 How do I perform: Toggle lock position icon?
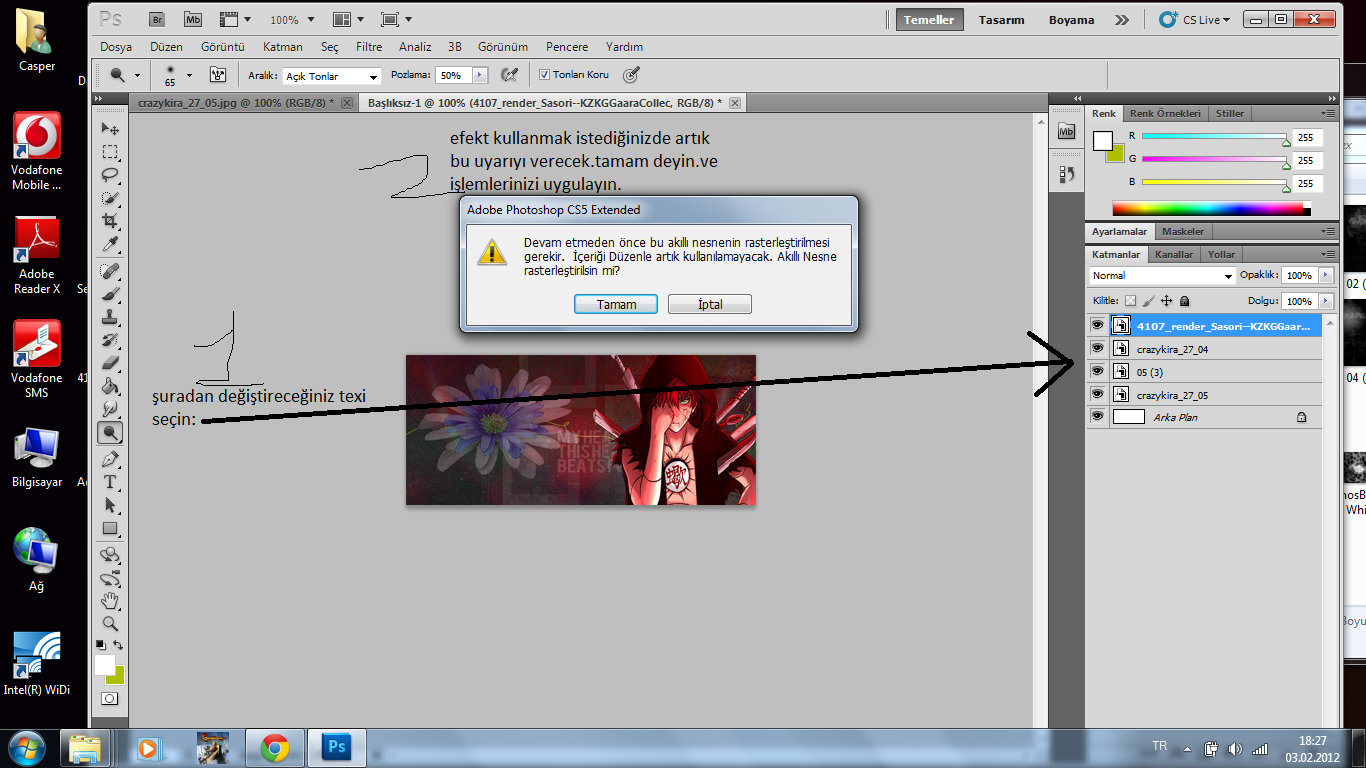(x=1167, y=300)
